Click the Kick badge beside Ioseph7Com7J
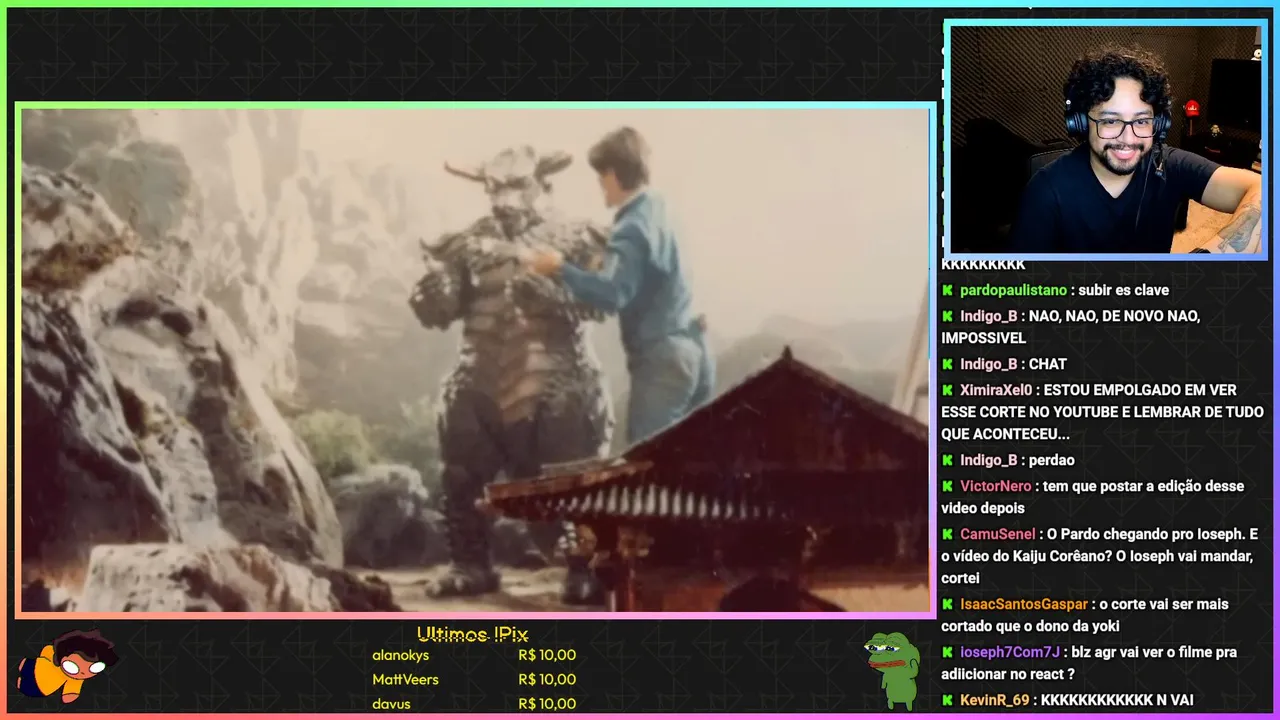1280x720 pixels. pos(947,653)
